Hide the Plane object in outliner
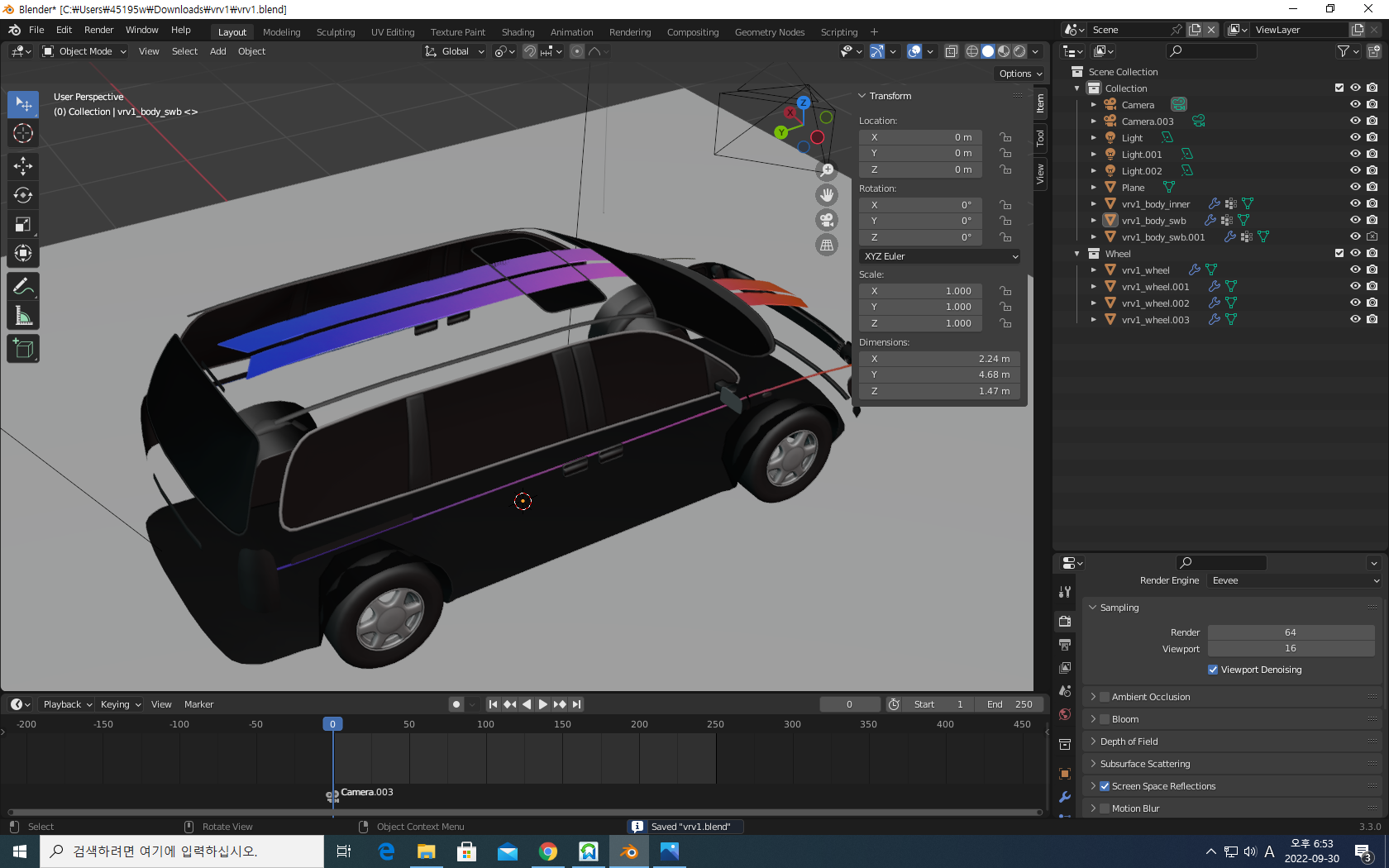Screen dimensions: 1389x868 [x=1355, y=187]
